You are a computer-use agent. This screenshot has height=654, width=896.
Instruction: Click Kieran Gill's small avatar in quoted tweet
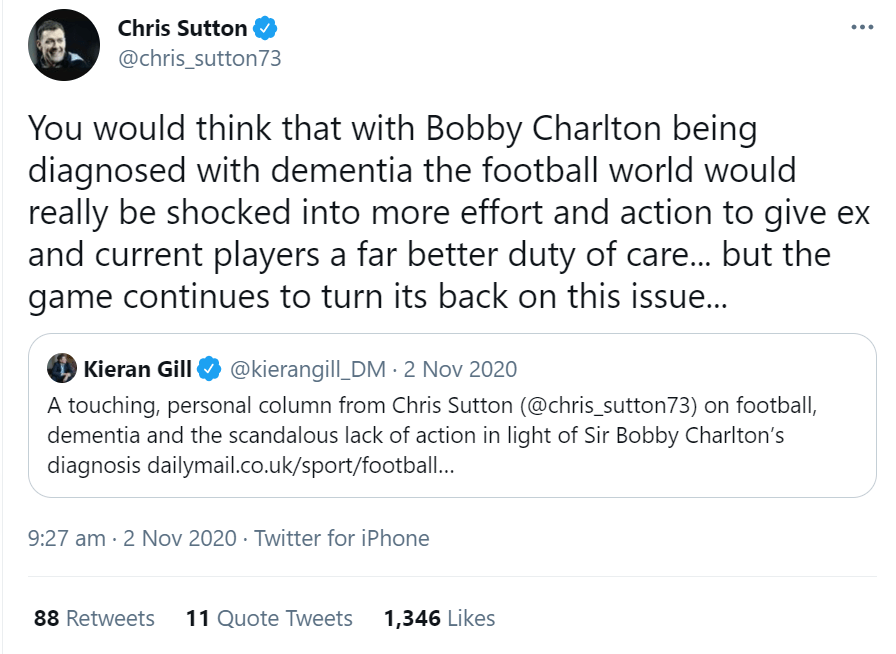61,368
